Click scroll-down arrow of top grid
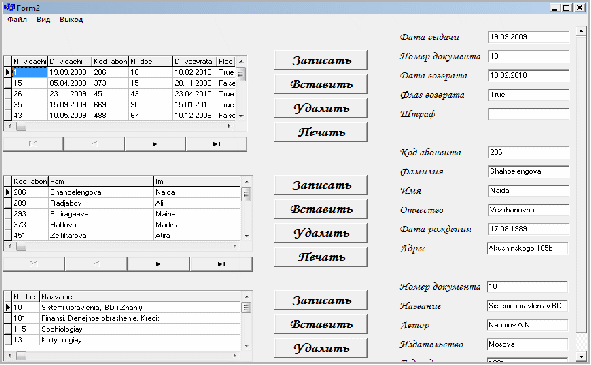The image size is (591, 365). pyautogui.click(x=241, y=116)
